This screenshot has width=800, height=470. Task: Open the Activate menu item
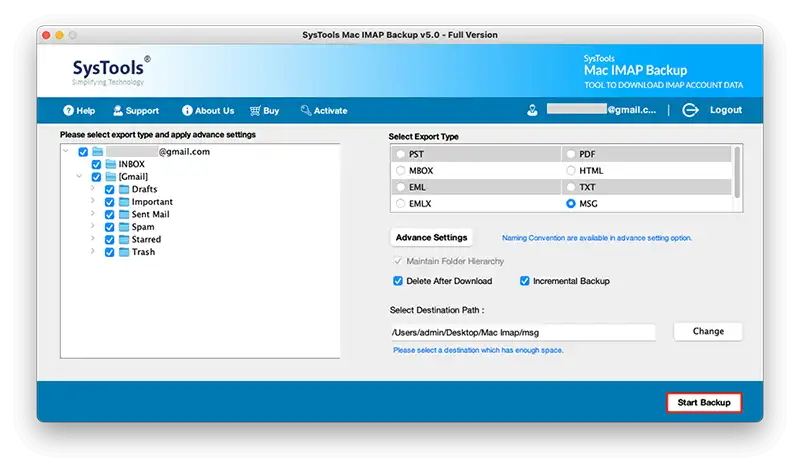324,111
